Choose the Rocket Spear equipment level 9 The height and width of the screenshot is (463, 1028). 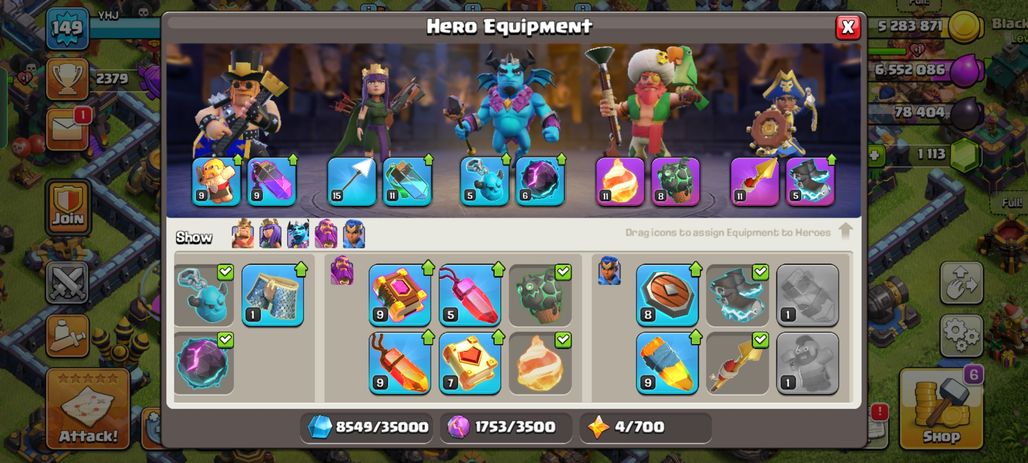667,363
